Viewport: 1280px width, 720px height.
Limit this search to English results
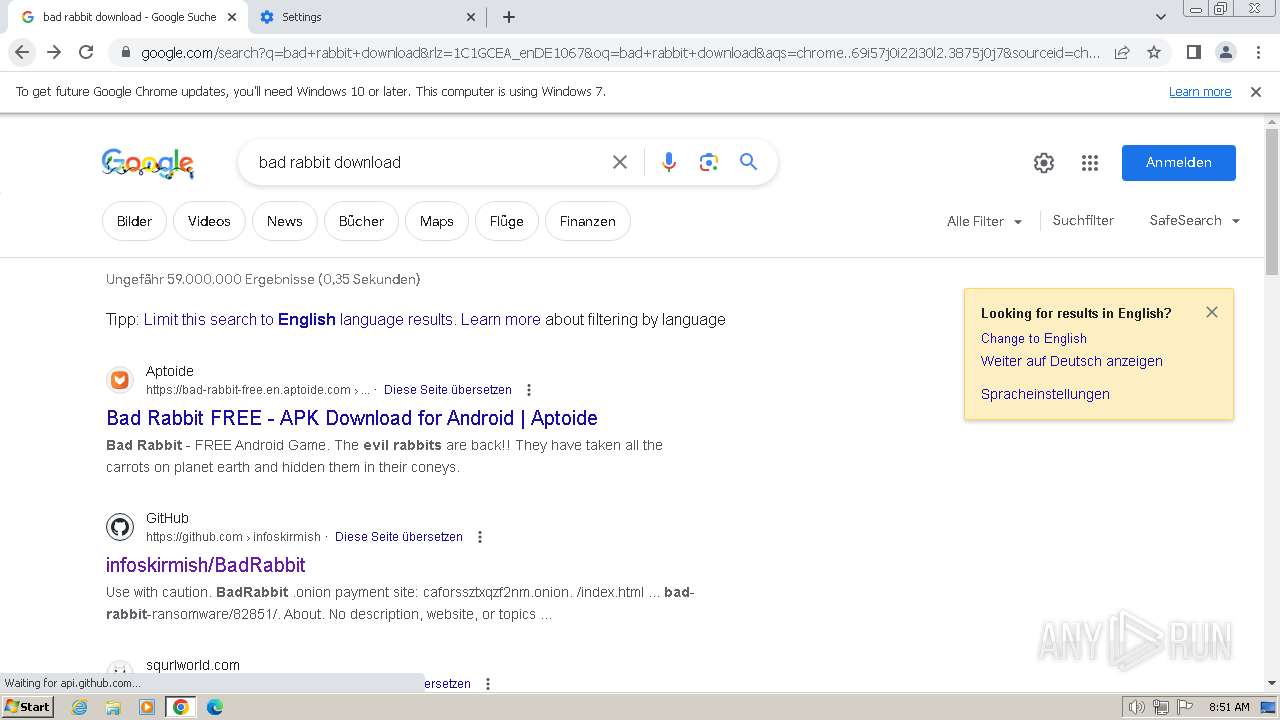point(298,320)
